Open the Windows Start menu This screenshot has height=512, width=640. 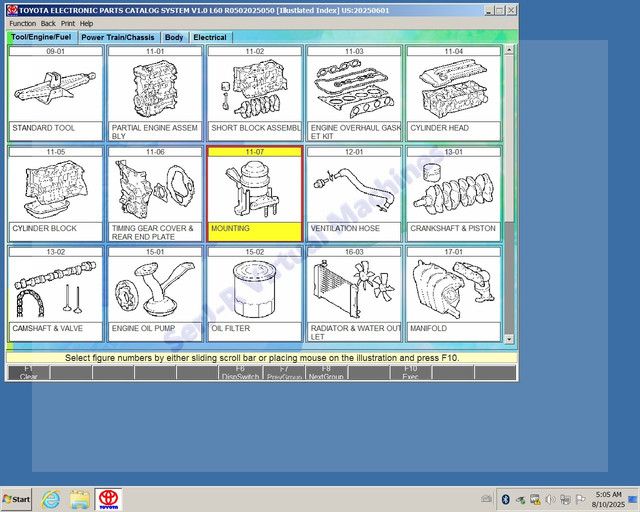pos(16,499)
